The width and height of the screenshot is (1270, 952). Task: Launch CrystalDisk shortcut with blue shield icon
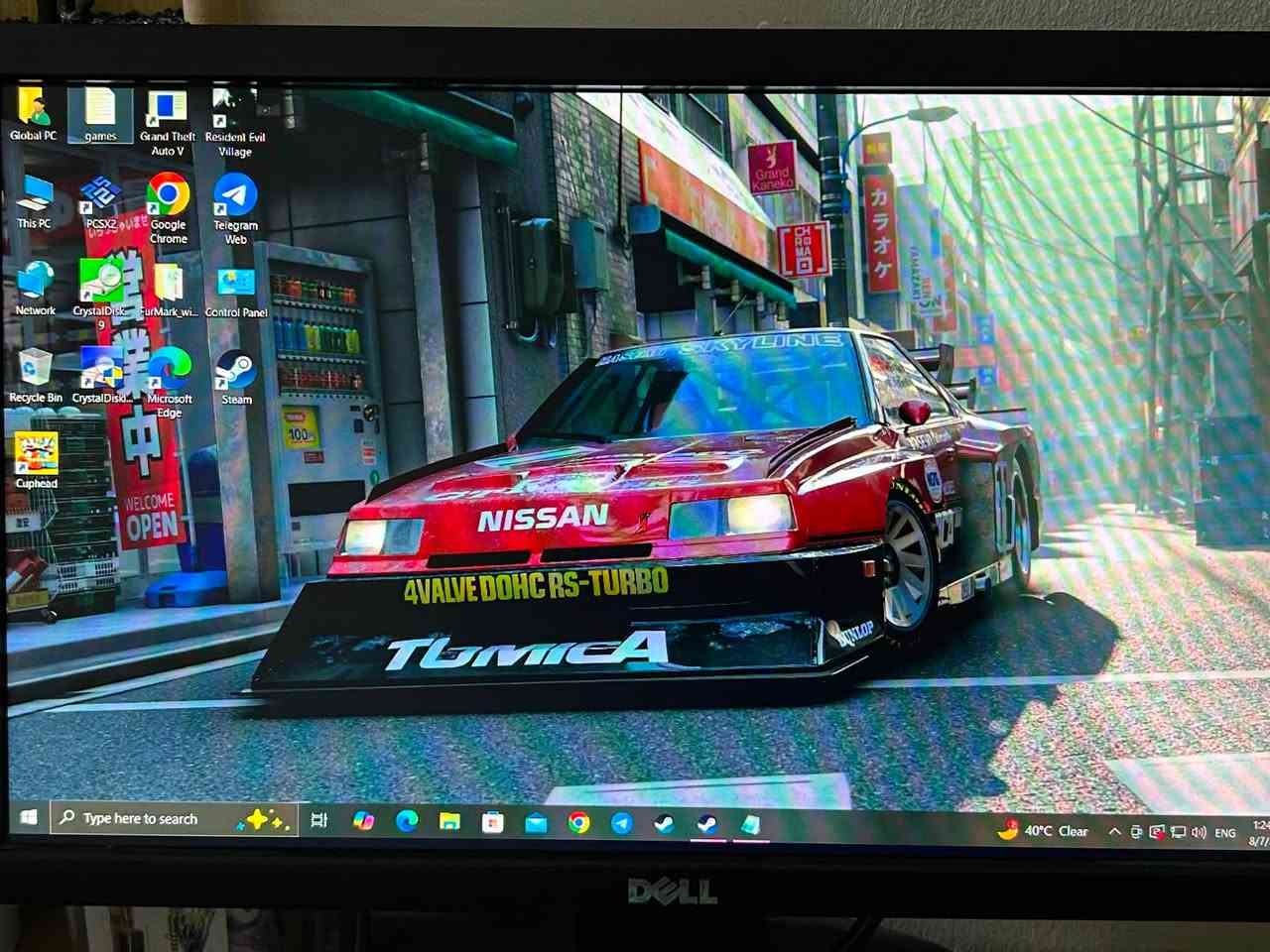tap(101, 376)
